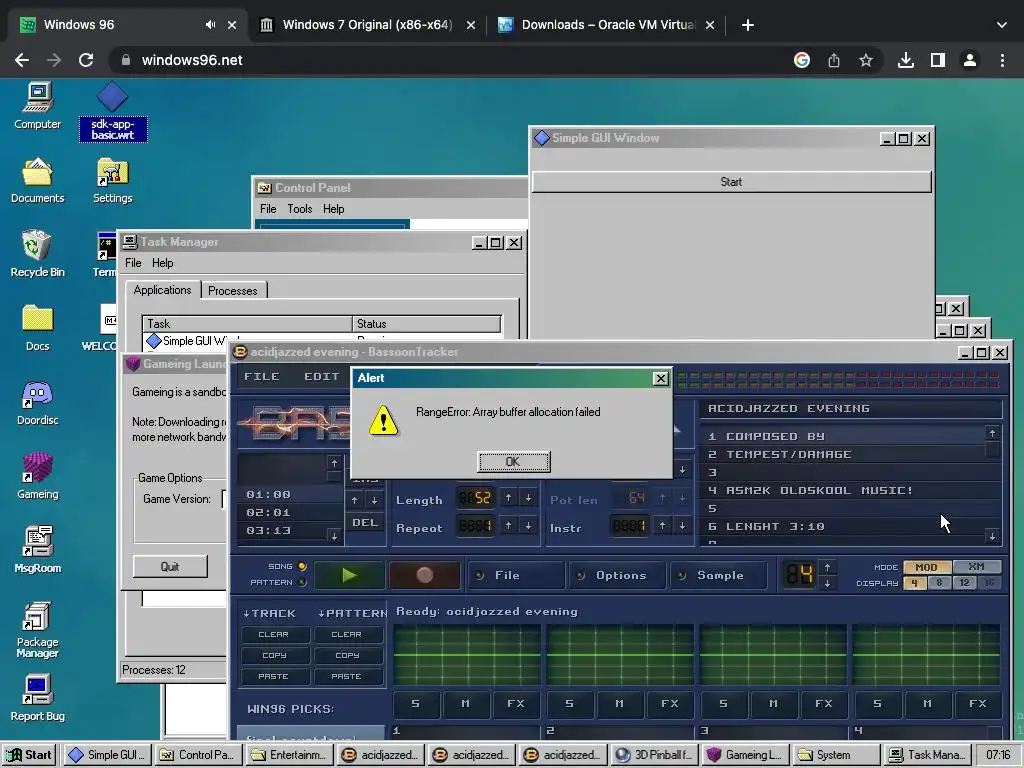Open the Package Manager desktop icon
The height and width of the screenshot is (768, 1024).
tap(37, 630)
